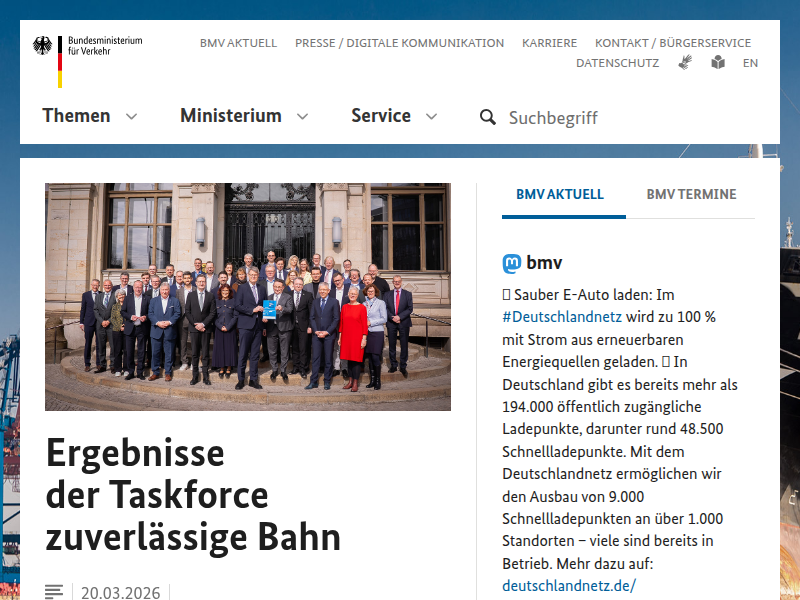Open the easy language (Leichte Sprache) icon
This screenshot has height=600, width=800.
tap(718, 62)
